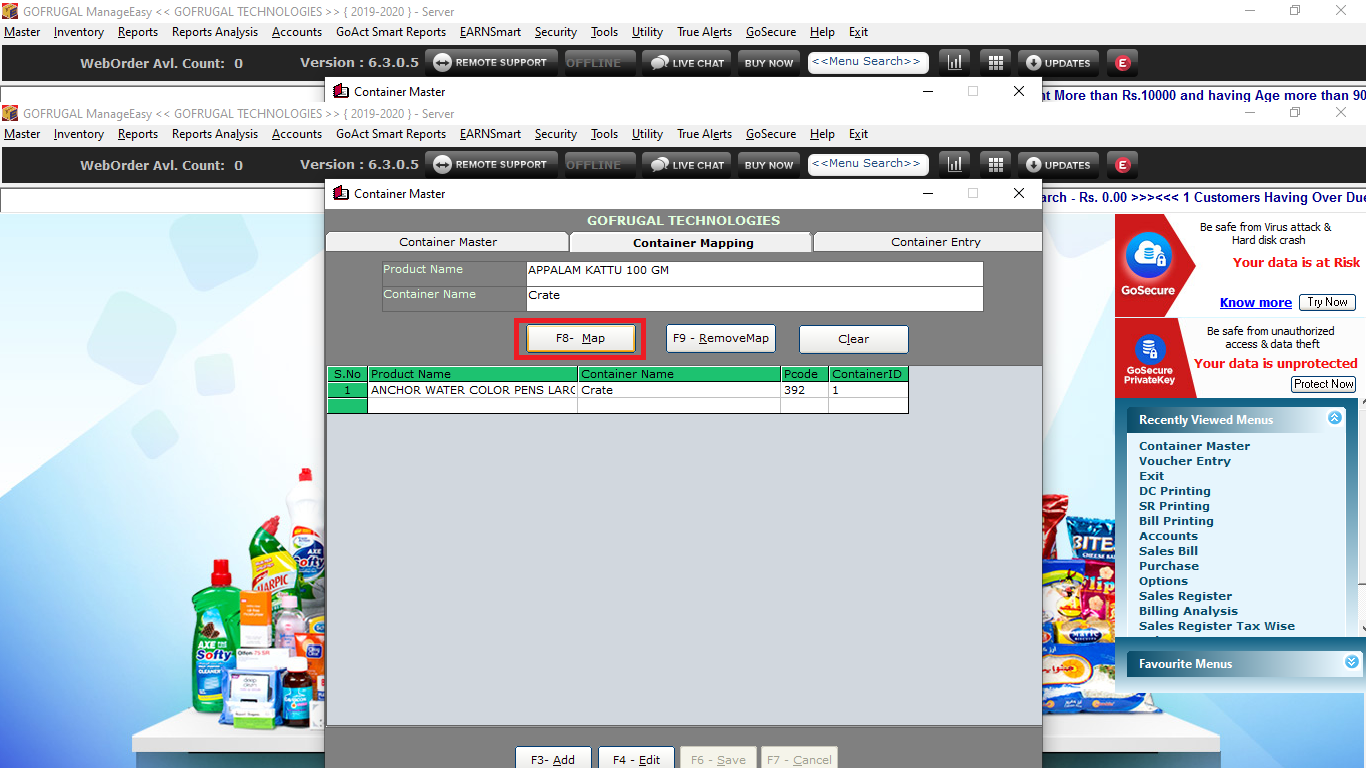1366x768 pixels.
Task: Focus the Container Name input field
Action: tap(755, 299)
